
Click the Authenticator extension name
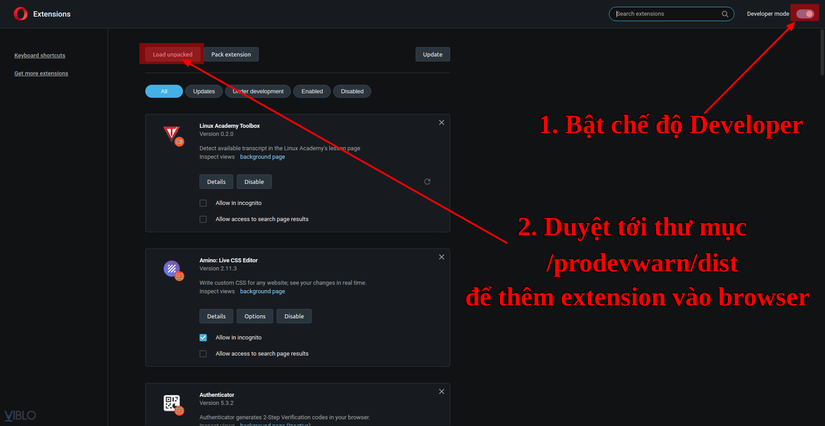click(x=217, y=395)
